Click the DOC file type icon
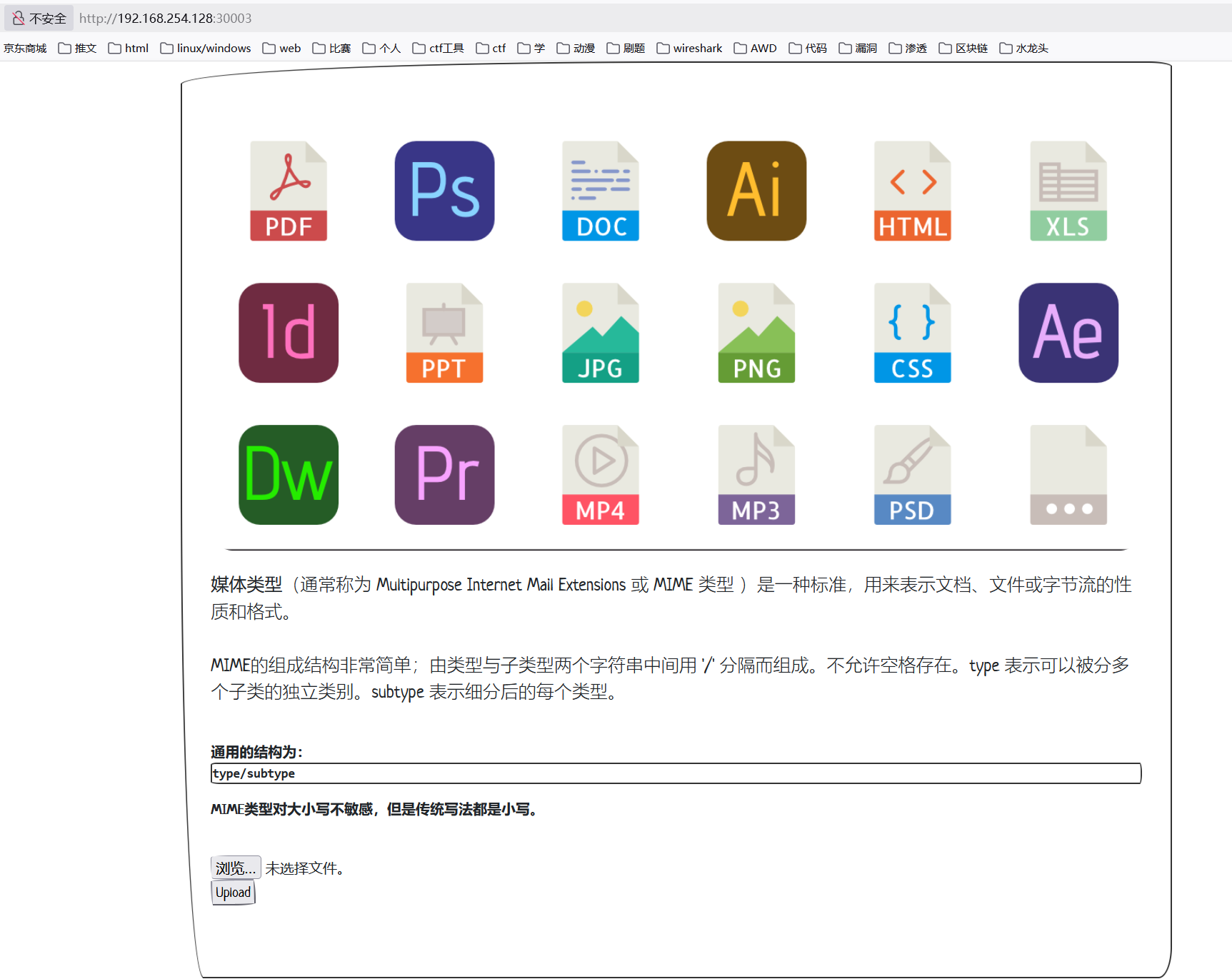1232x979 pixels. point(601,191)
